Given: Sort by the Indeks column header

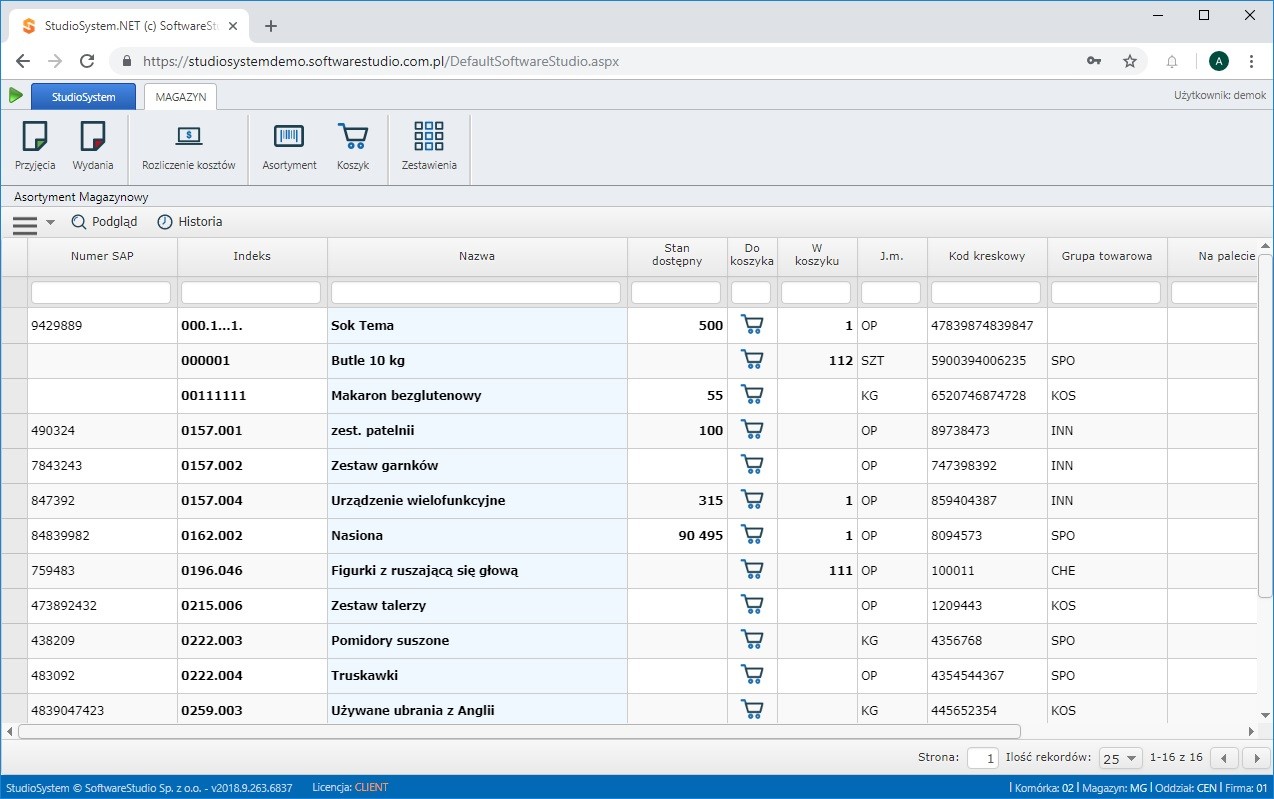Looking at the screenshot, I should click(252, 256).
